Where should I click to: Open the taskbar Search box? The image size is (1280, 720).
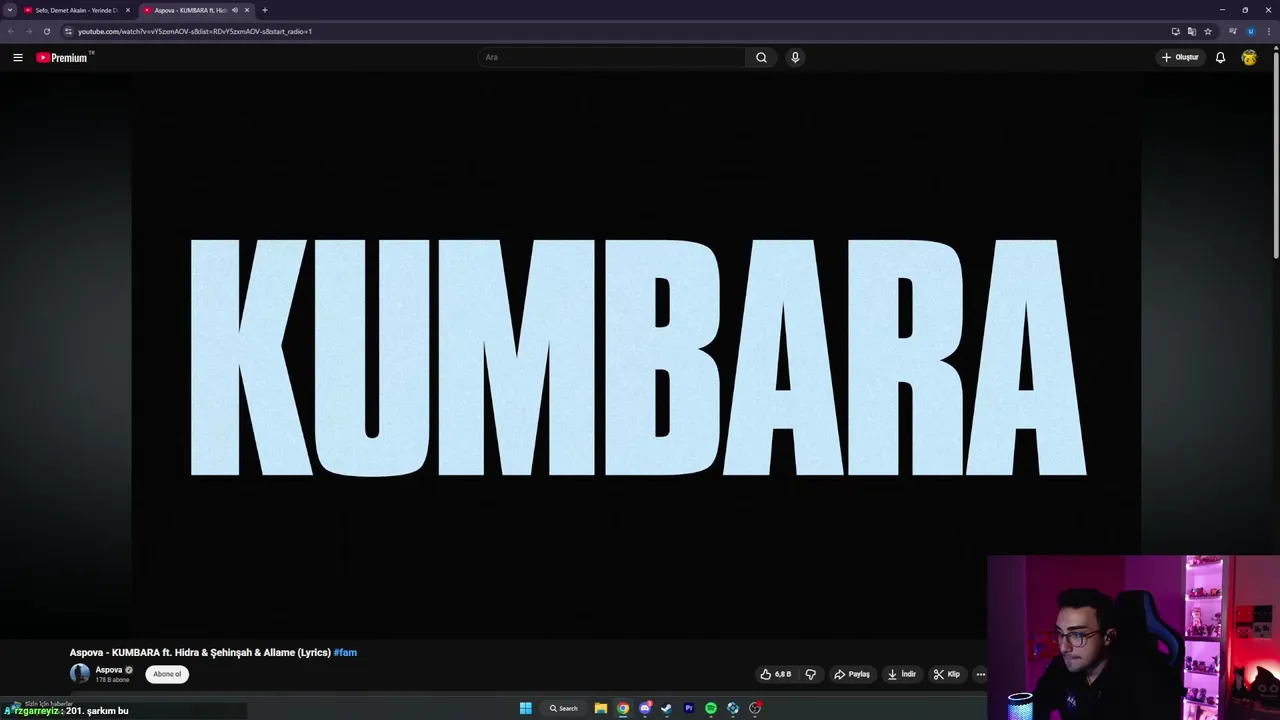click(x=563, y=708)
